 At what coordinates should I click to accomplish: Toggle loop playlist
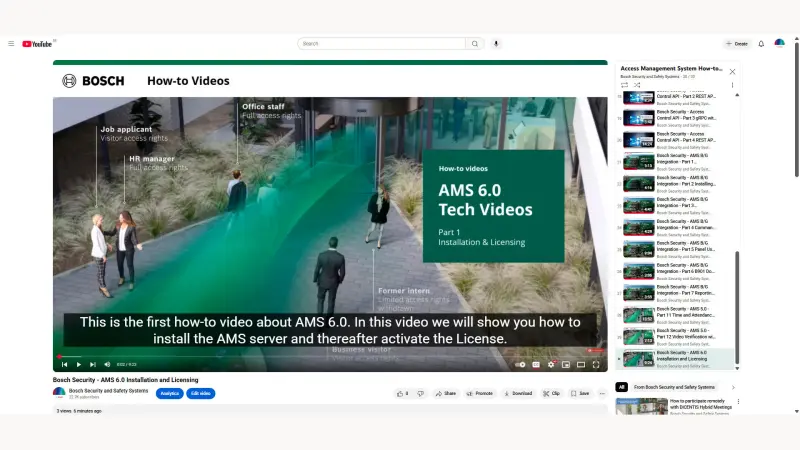tap(624, 85)
